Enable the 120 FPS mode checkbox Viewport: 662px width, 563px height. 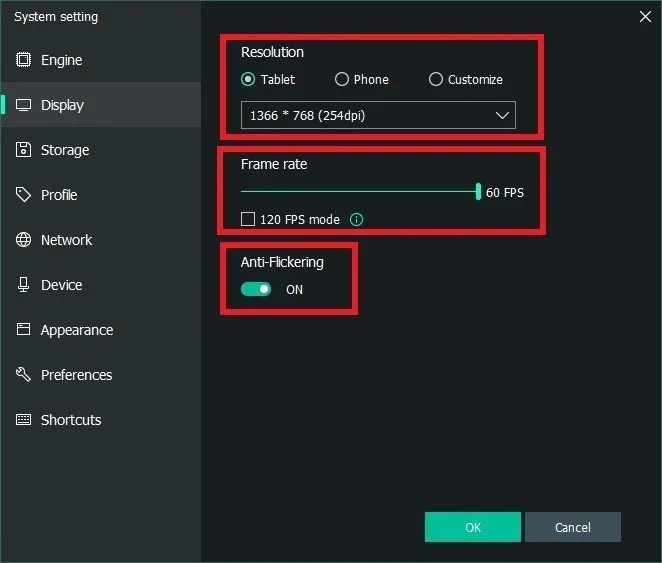tap(248, 219)
